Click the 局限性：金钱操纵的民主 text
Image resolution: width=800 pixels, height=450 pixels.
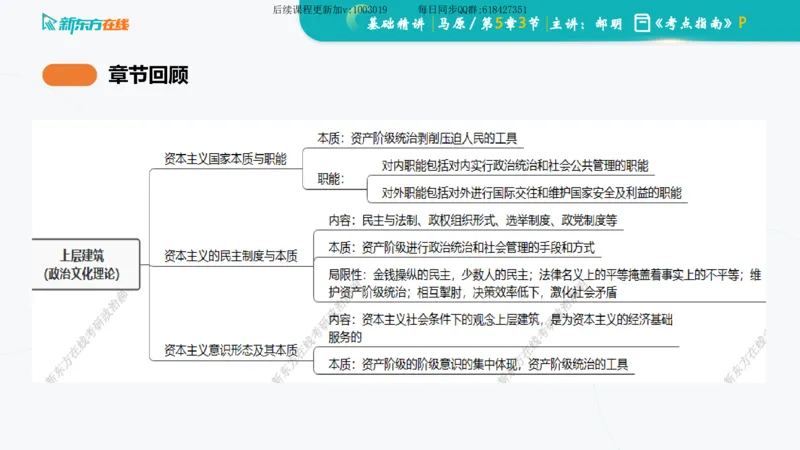[x=544, y=284]
